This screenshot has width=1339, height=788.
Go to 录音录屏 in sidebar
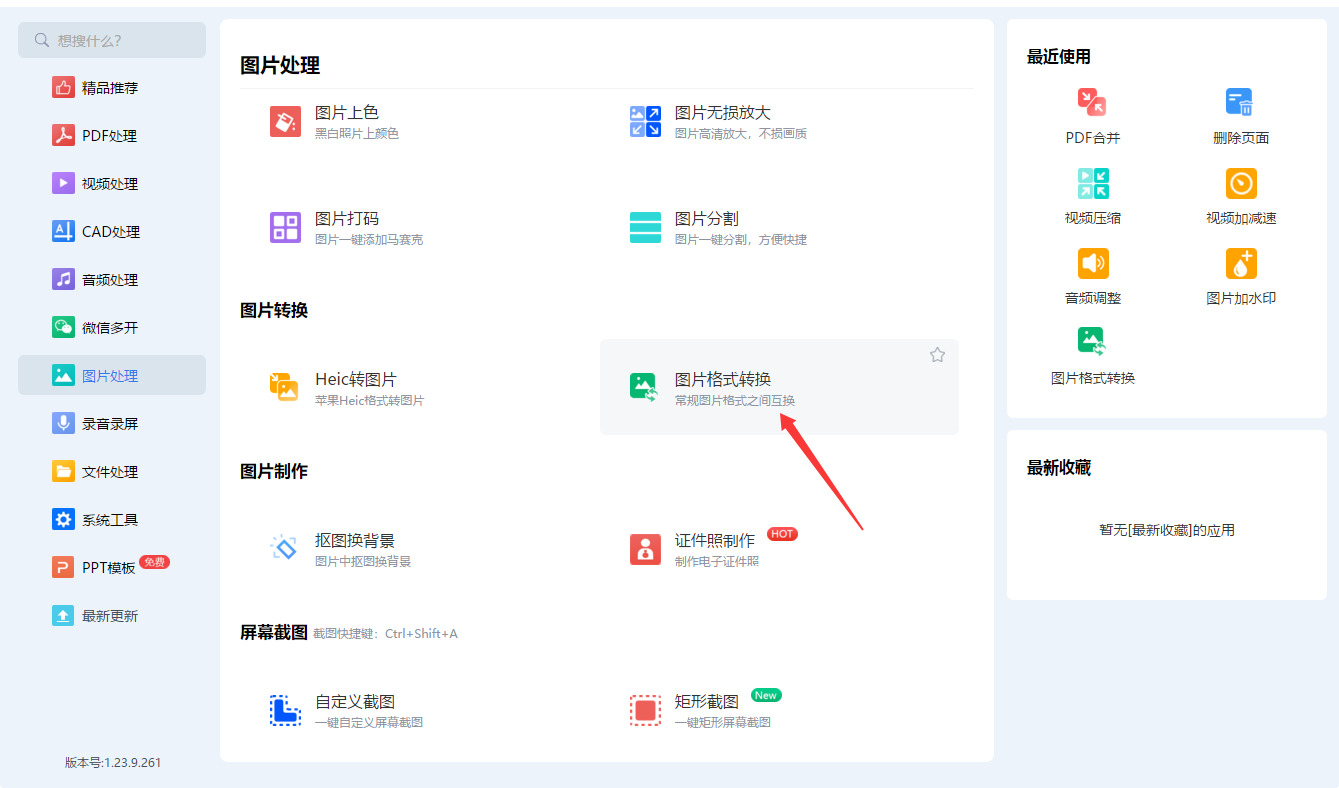click(x=112, y=424)
